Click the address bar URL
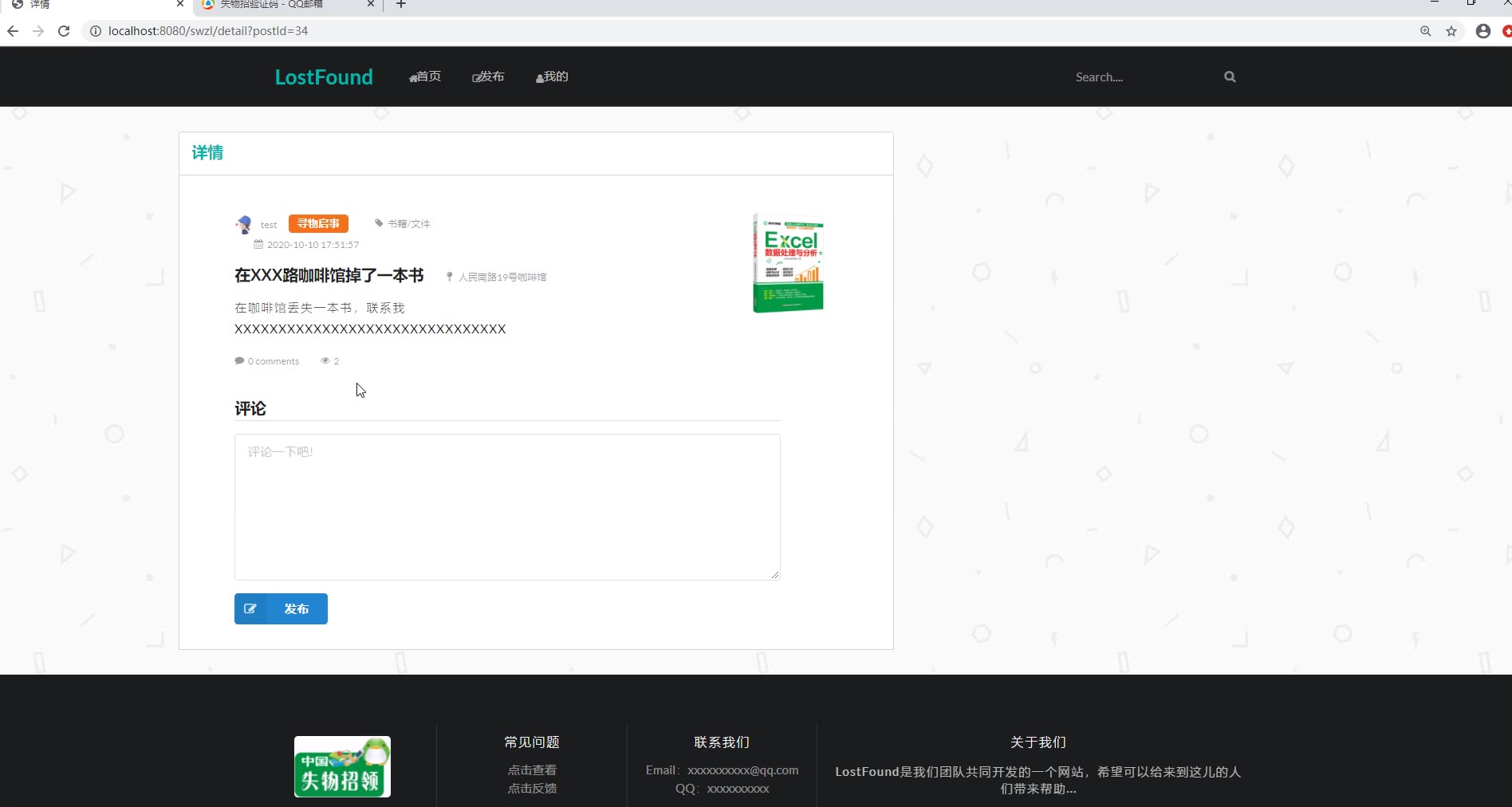Viewport: 1512px width, 807px height. [208, 31]
